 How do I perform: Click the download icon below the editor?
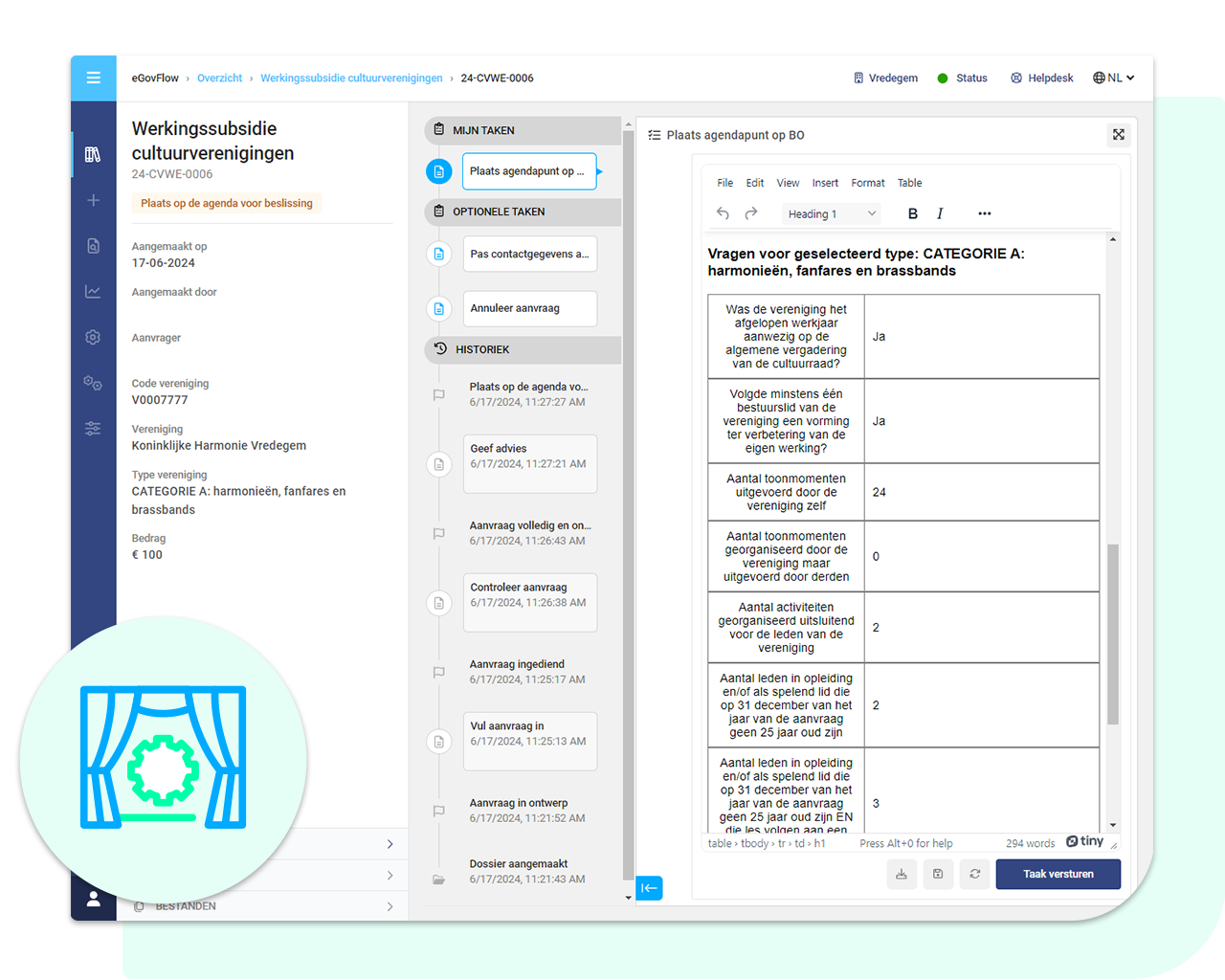pyautogui.click(x=902, y=874)
